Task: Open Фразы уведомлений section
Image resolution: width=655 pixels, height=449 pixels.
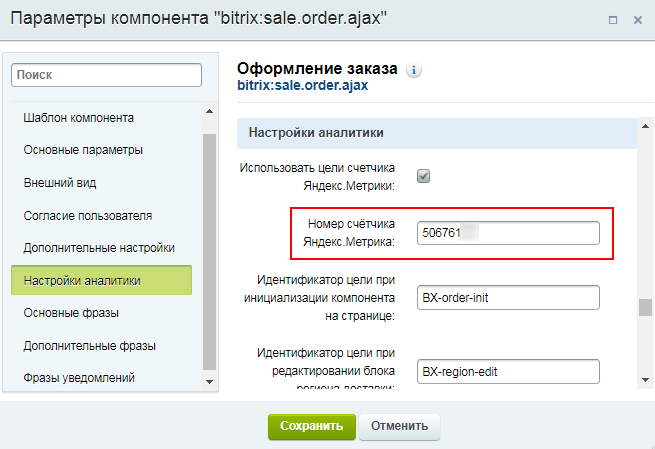Action: pos(78,377)
